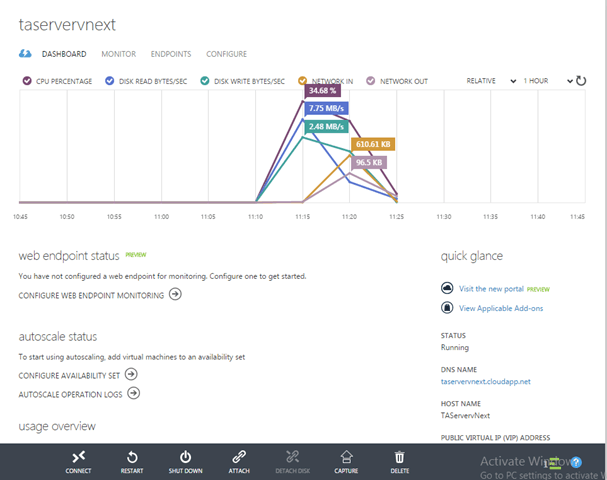The height and width of the screenshot is (480, 607).
Task: Click the cloud quick start icon
Action: [25, 53]
